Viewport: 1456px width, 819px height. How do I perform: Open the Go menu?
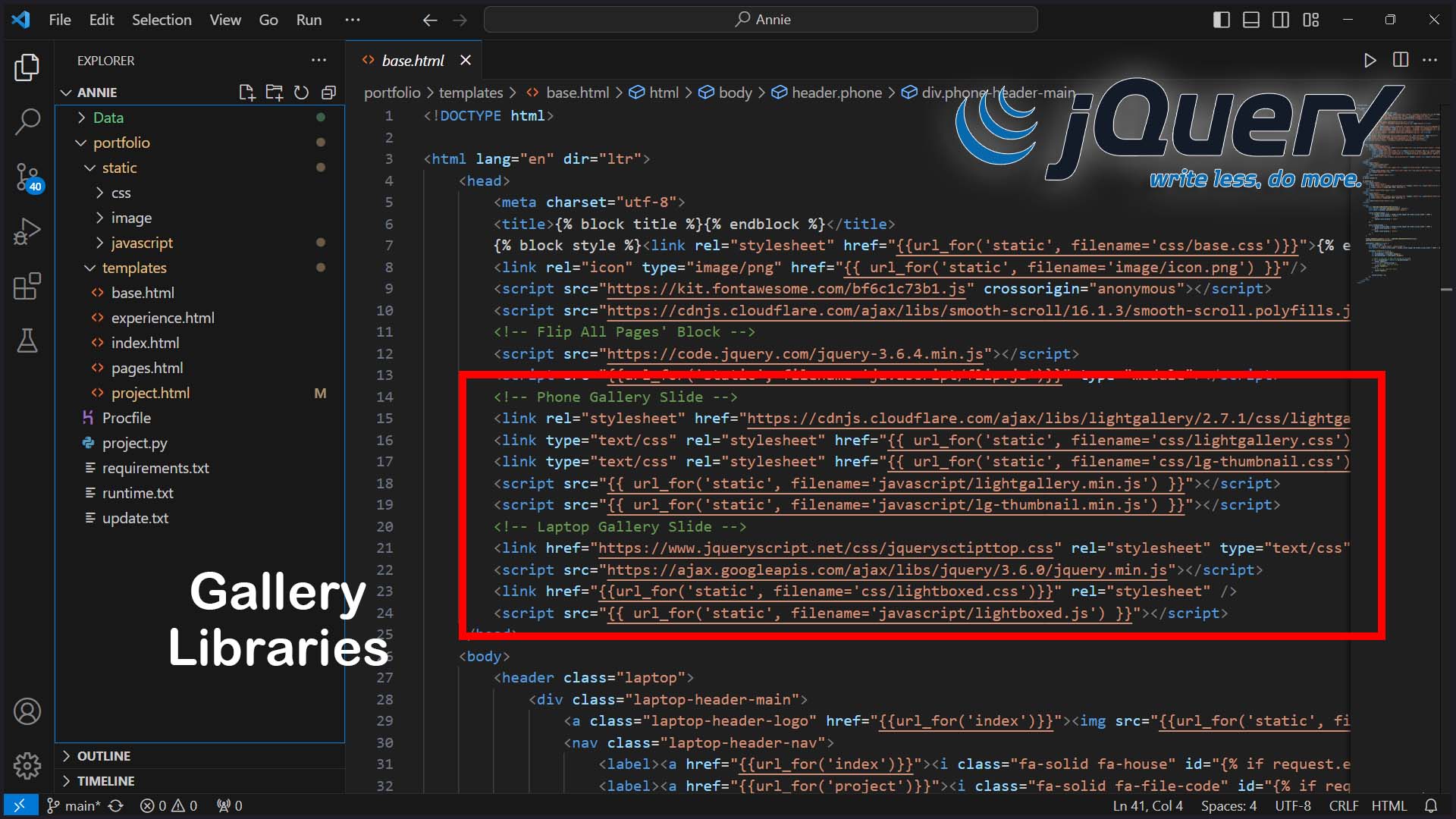pyautogui.click(x=268, y=20)
